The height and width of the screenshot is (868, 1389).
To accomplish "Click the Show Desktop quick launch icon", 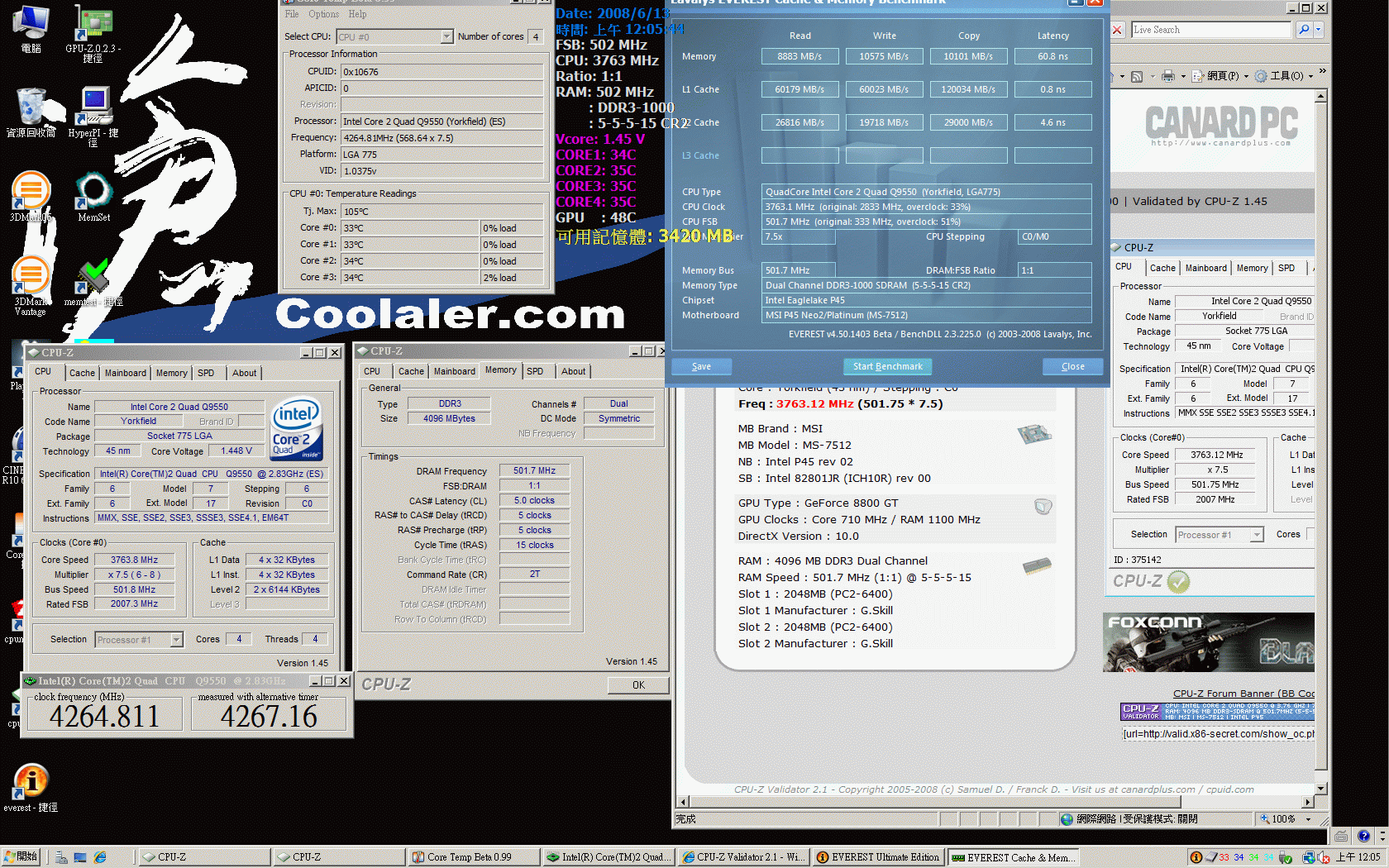I will point(80,857).
